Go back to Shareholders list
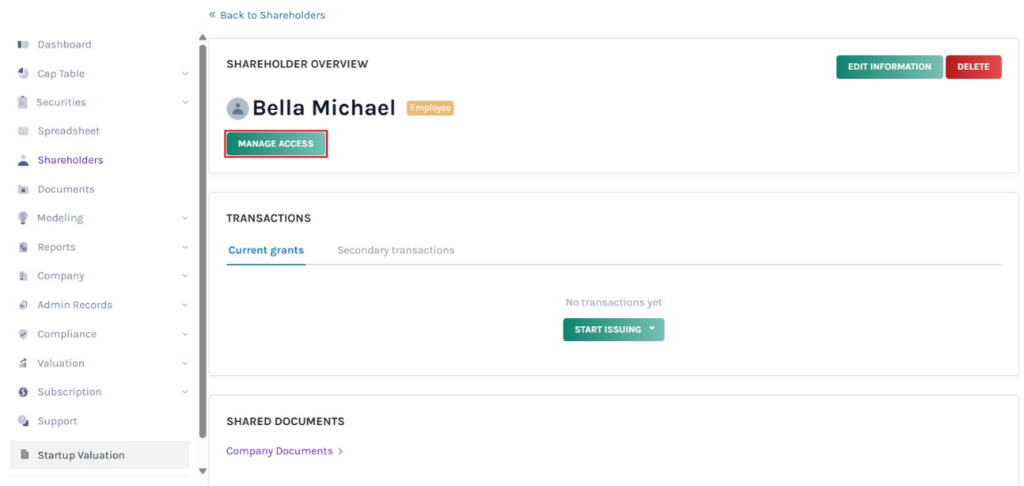The image size is (1024, 486). (x=267, y=15)
